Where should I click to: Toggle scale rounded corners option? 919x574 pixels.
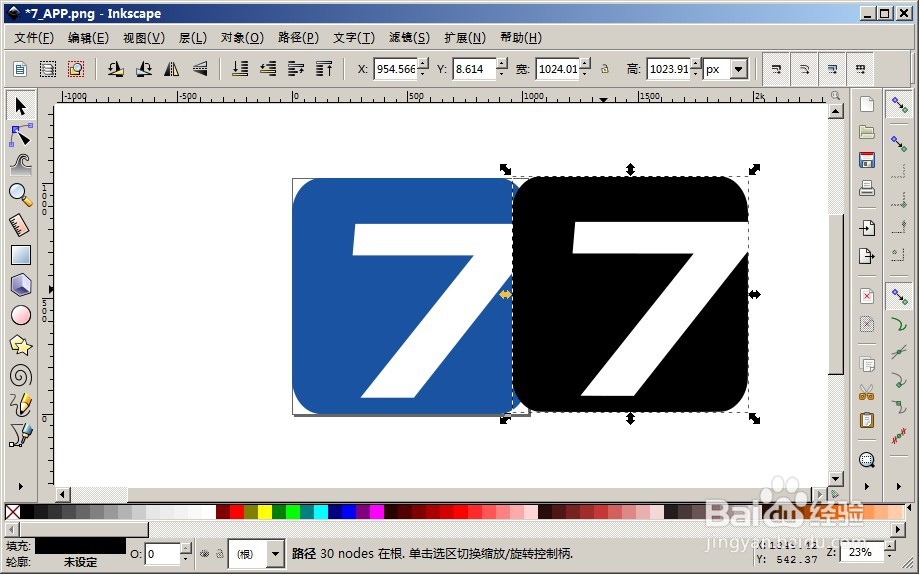tap(804, 69)
